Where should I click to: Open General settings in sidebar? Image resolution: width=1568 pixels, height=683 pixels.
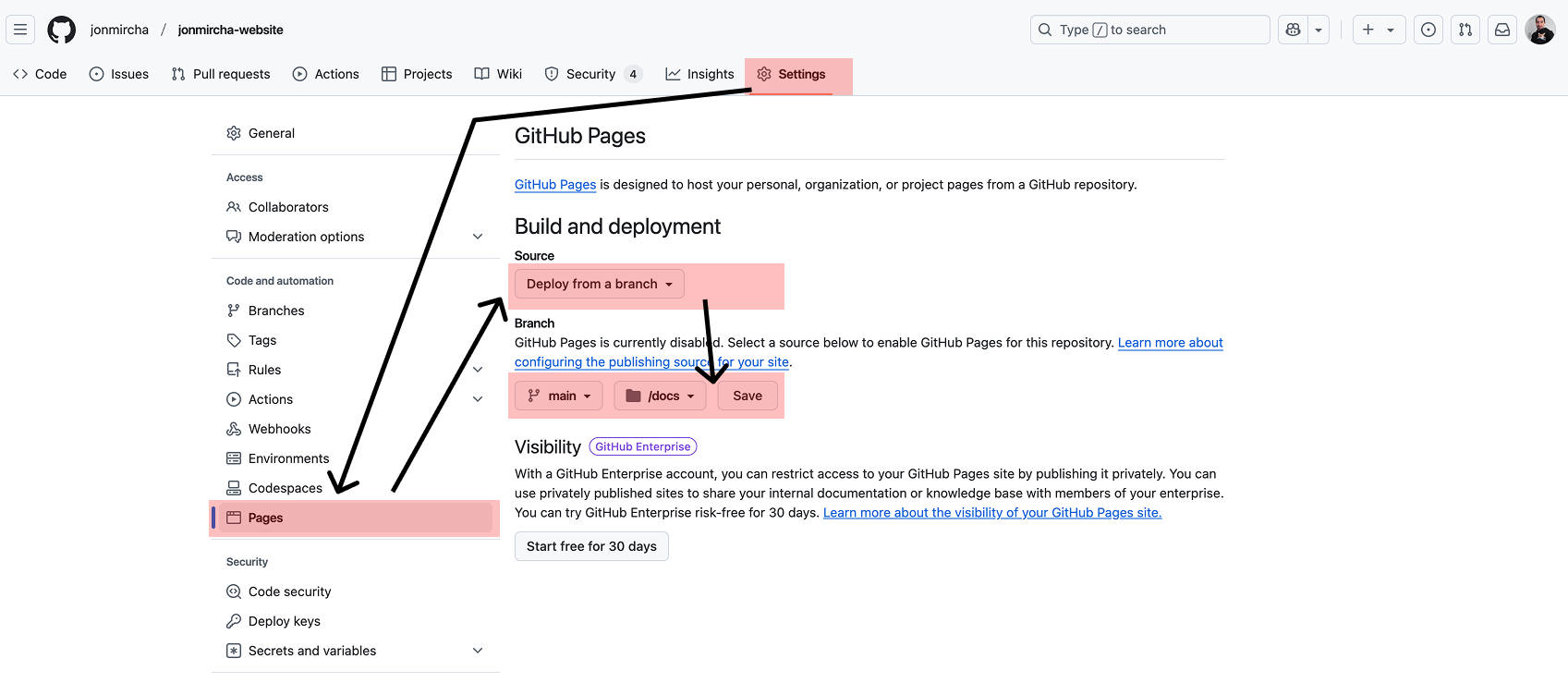355,133
